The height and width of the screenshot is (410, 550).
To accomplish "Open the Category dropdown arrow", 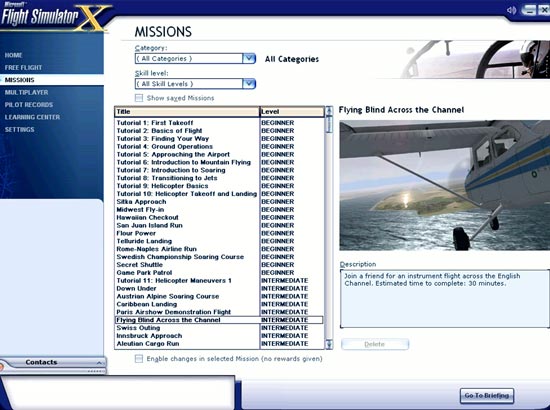I will tap(249, 58).
